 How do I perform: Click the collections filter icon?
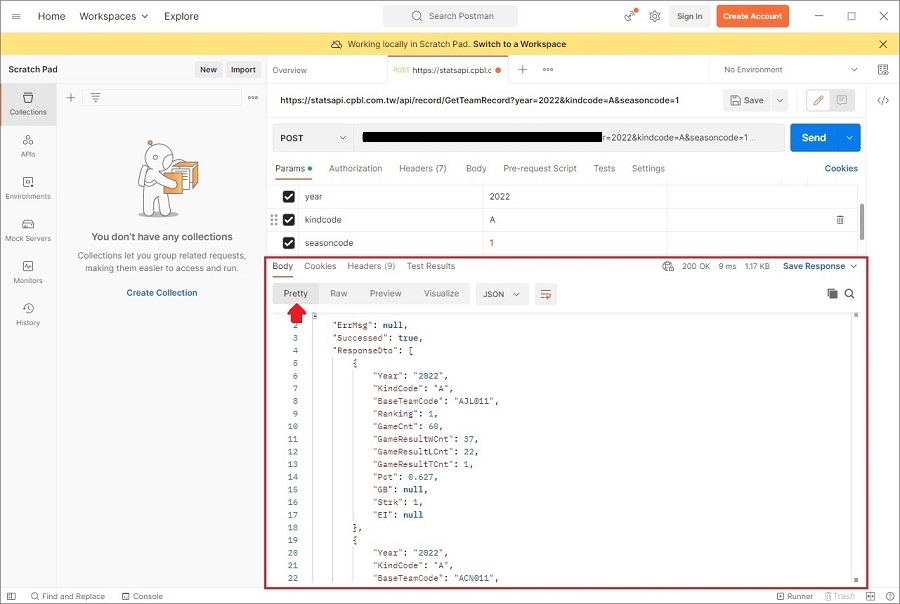click(95, 98)
